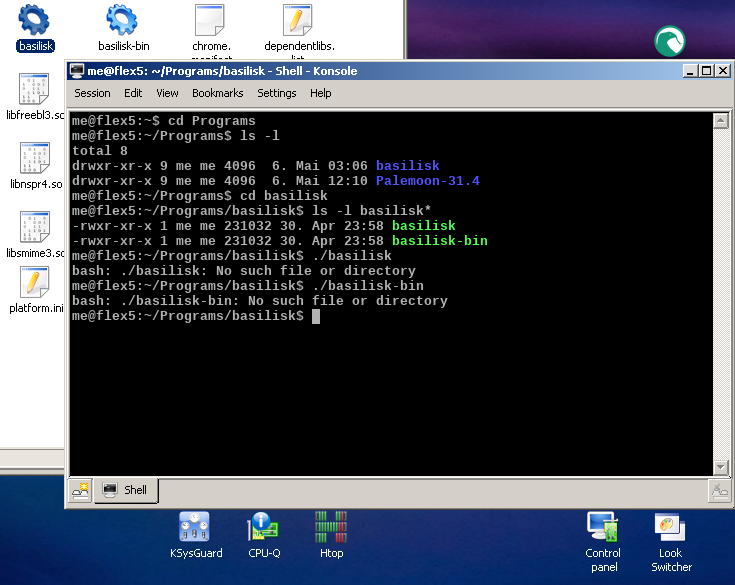Image resolution: width=735 pixels, height=585 pixels.
Task: Click the new session button in Konsole
Action: (80, 490)
